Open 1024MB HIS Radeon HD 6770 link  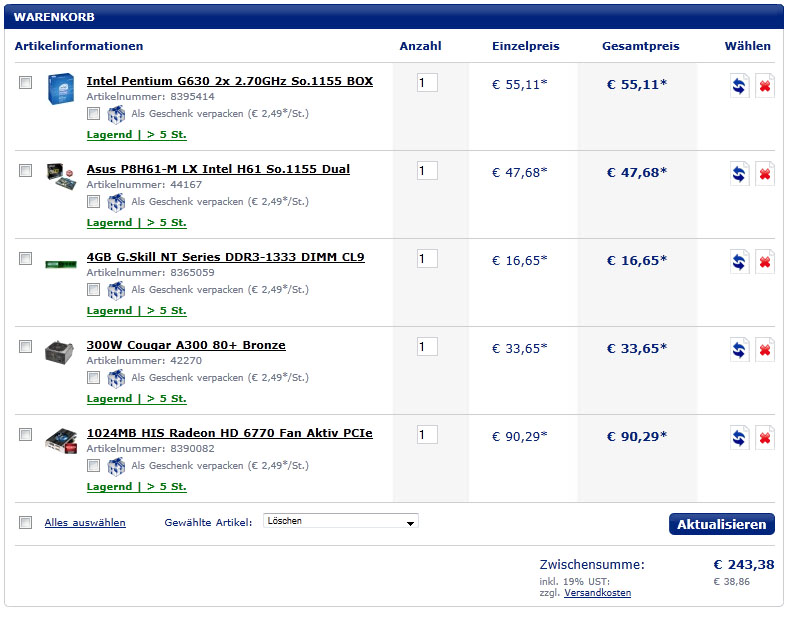230,433
